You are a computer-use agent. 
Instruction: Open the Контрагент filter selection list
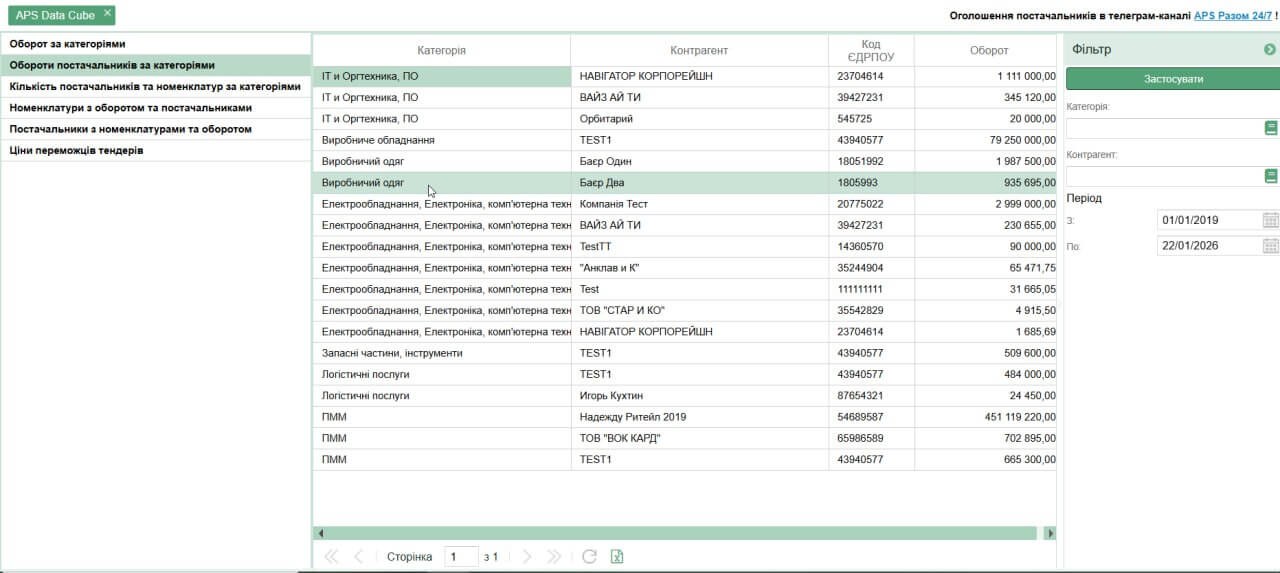[x=1271, y=176]
